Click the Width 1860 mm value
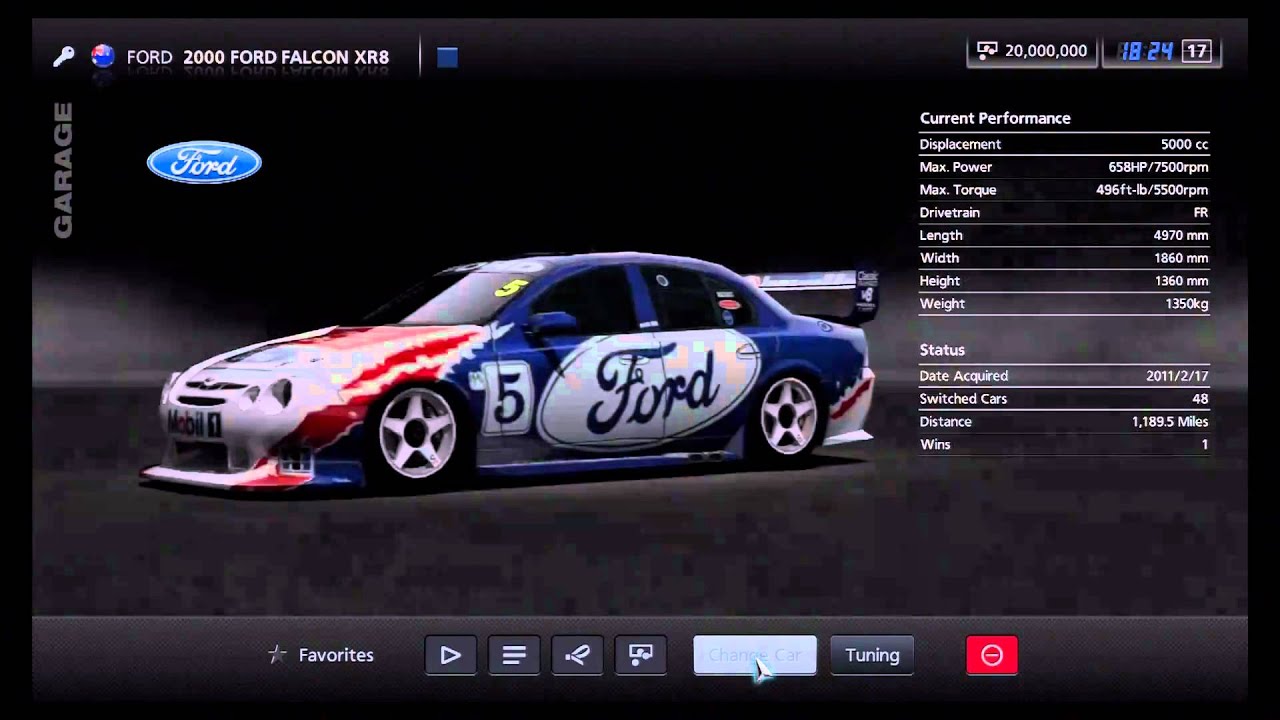 coord(1181,258)
